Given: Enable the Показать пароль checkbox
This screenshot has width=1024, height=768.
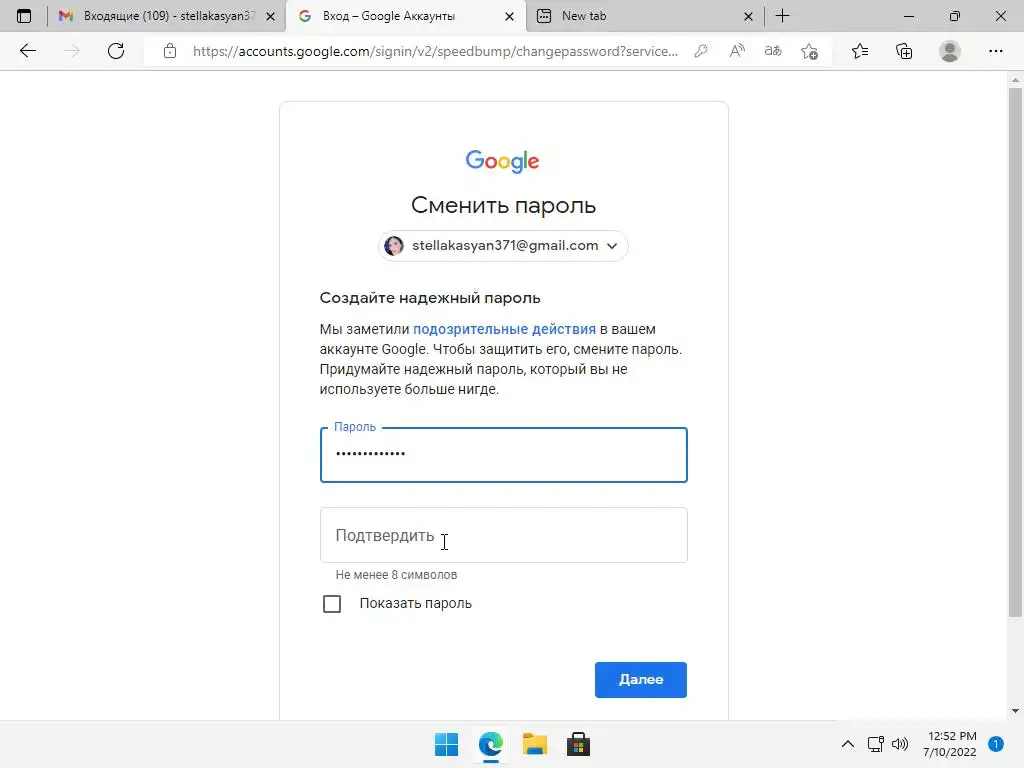Looking at the screenshot, I should (x=332, y=603).
